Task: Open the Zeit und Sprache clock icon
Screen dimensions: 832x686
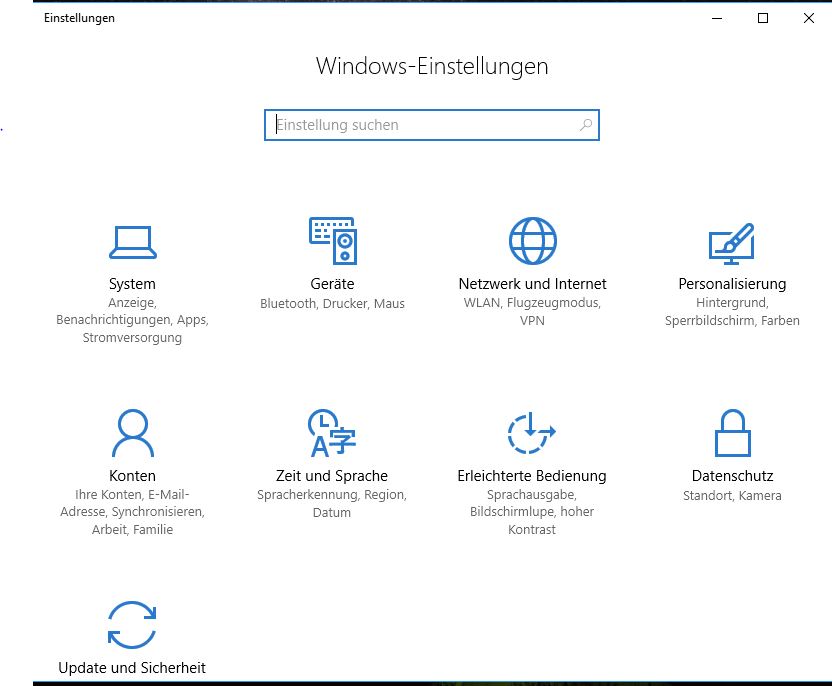Action: click(x=332, y=433)
